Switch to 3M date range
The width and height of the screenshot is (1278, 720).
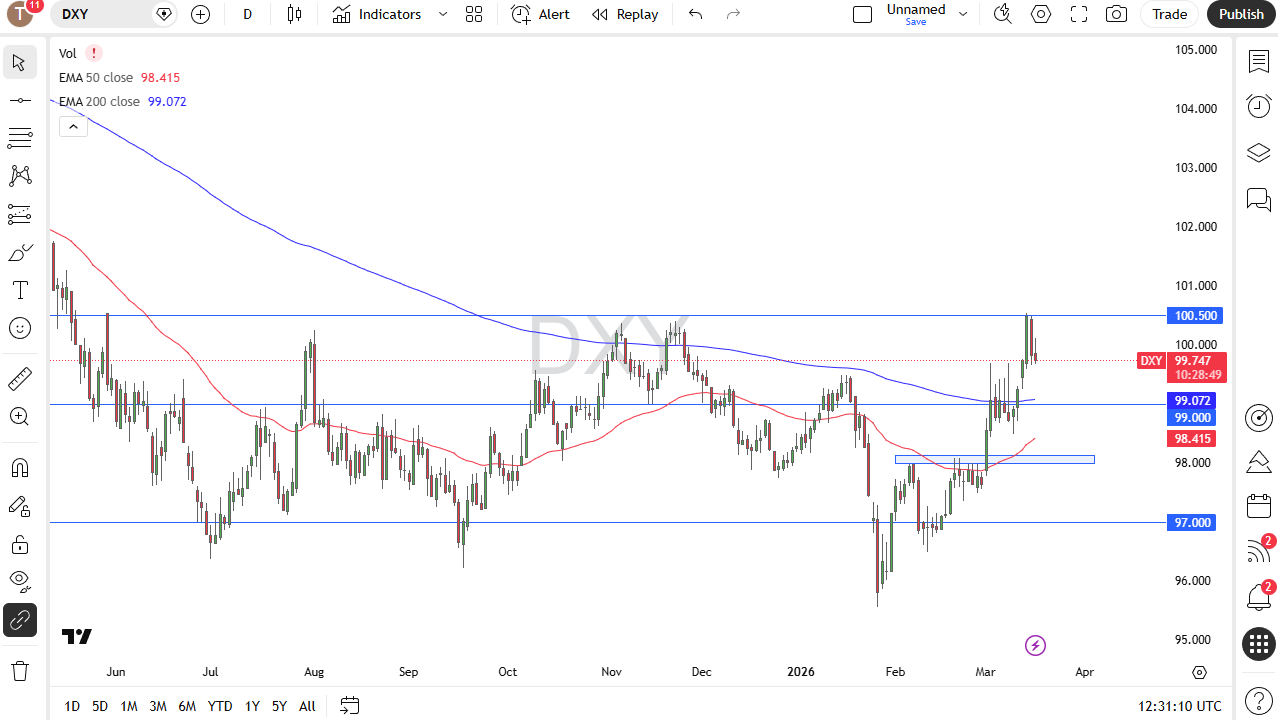[158, 706]
